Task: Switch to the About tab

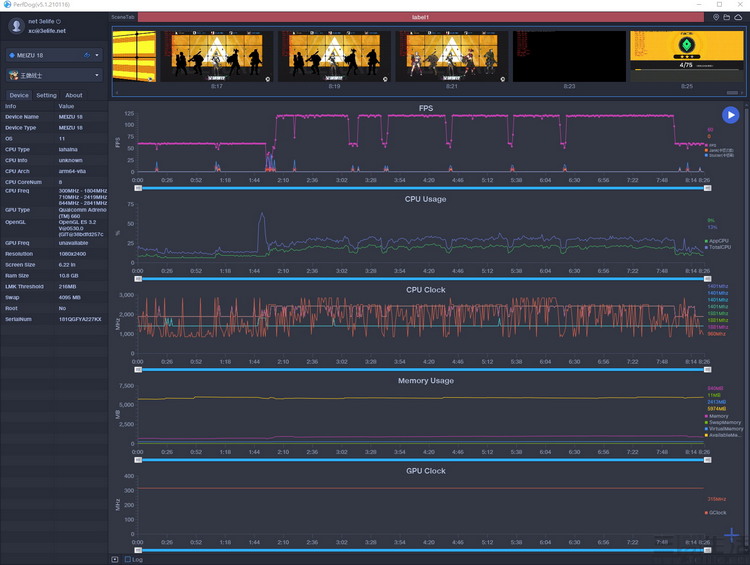Action: [x=74, y=95]
